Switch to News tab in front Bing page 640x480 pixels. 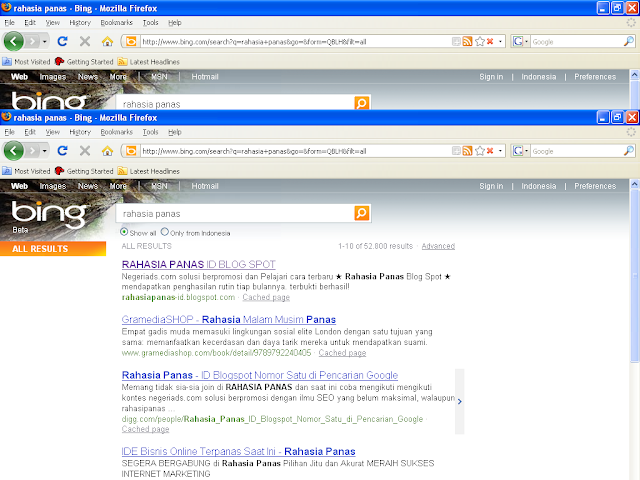tap(88, 186)
